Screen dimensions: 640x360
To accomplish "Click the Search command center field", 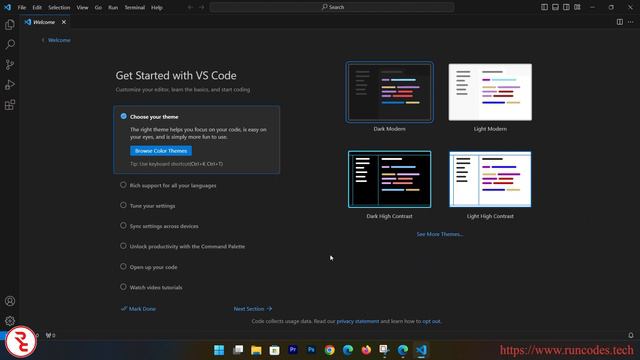I will point(332,7).
